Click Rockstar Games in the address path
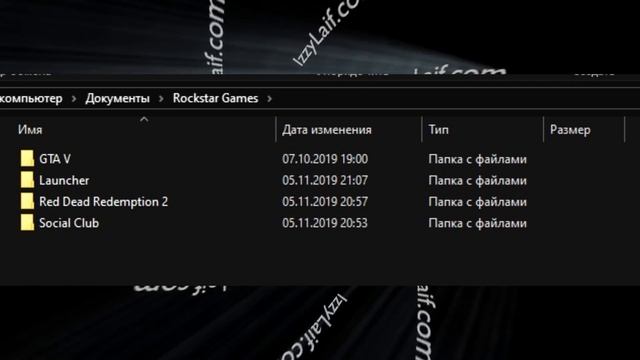 click(x=216, y=98)
